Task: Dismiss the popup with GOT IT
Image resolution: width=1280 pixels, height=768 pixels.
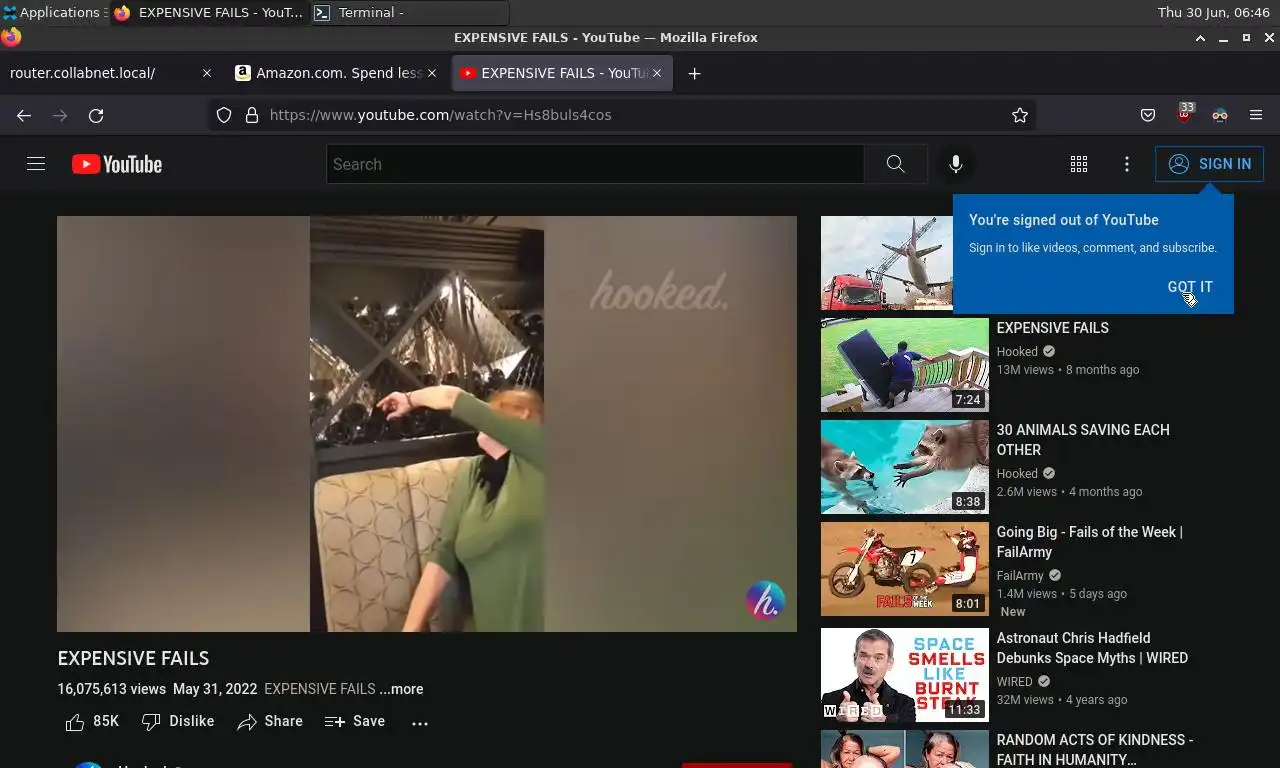Action: coord(1190,287)
